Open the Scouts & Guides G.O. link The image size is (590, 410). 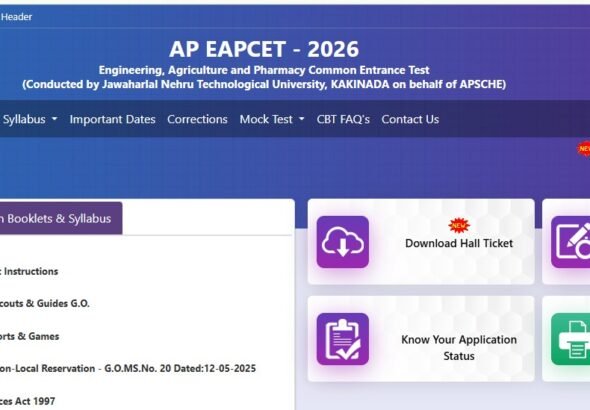44,304
